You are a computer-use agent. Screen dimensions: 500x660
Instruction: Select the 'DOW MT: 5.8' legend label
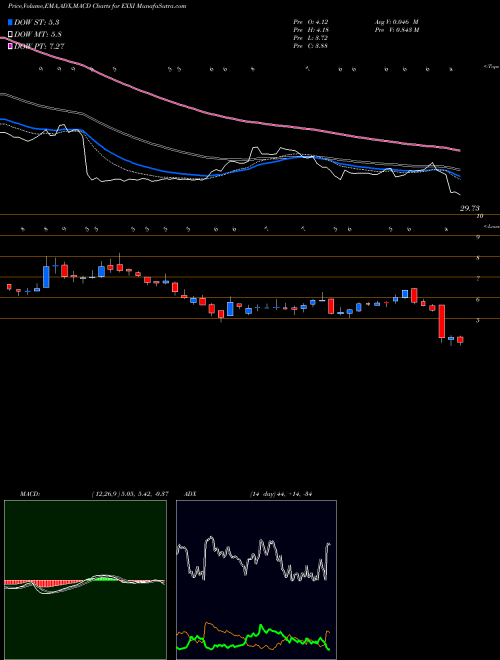39,35
